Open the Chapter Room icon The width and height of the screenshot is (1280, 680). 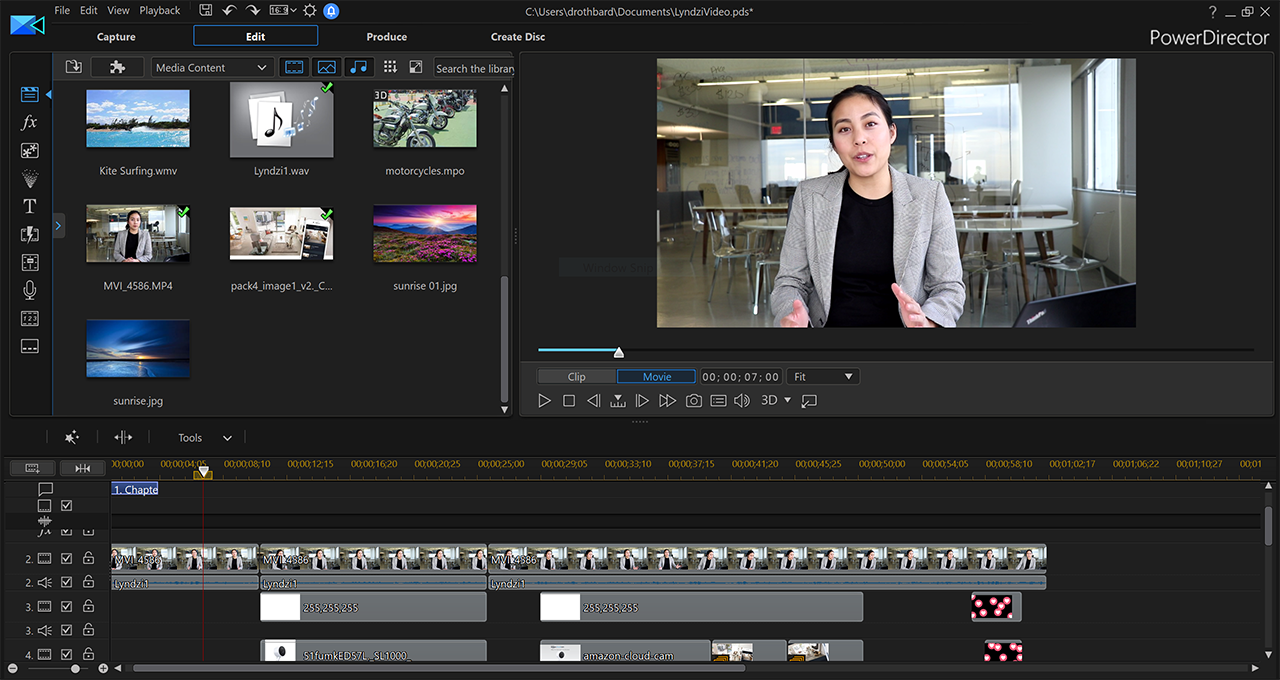(30, 318)
